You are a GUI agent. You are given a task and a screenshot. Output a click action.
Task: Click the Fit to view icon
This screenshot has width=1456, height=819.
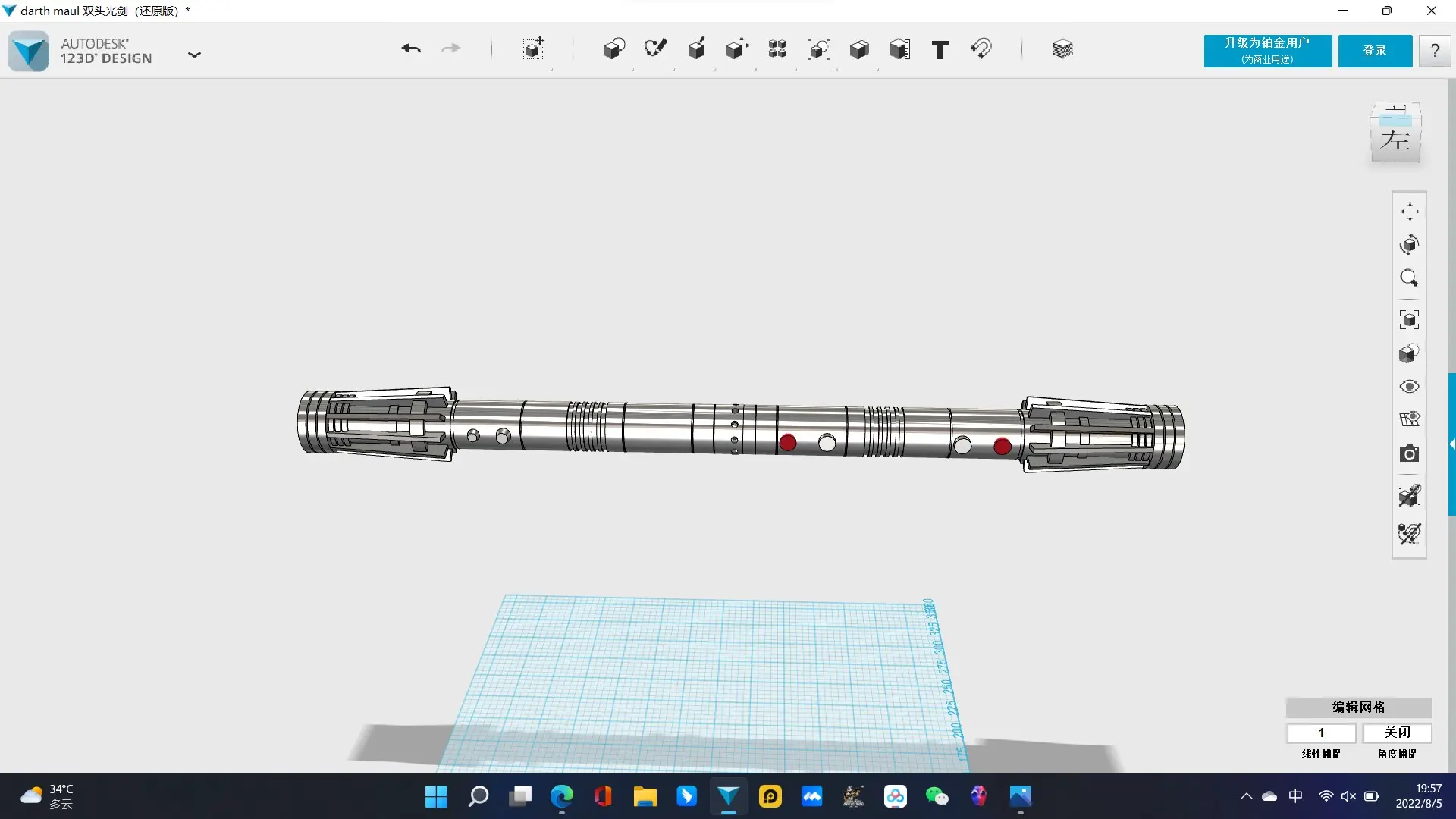click(1410, 320)
